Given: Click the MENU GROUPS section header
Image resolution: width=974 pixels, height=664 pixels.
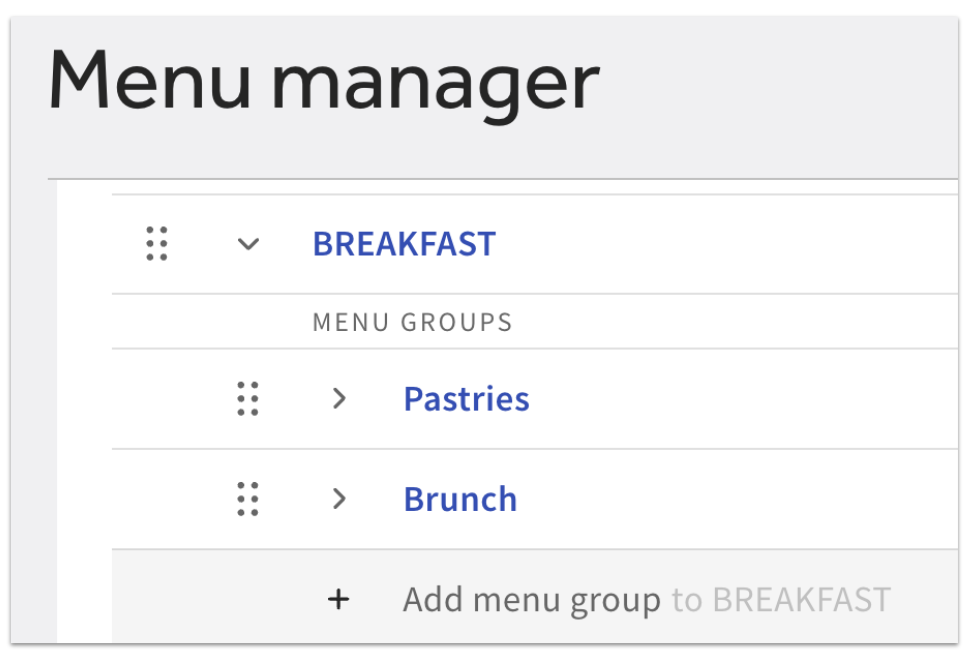Looking at the screenshot, I should pos(411,321).
